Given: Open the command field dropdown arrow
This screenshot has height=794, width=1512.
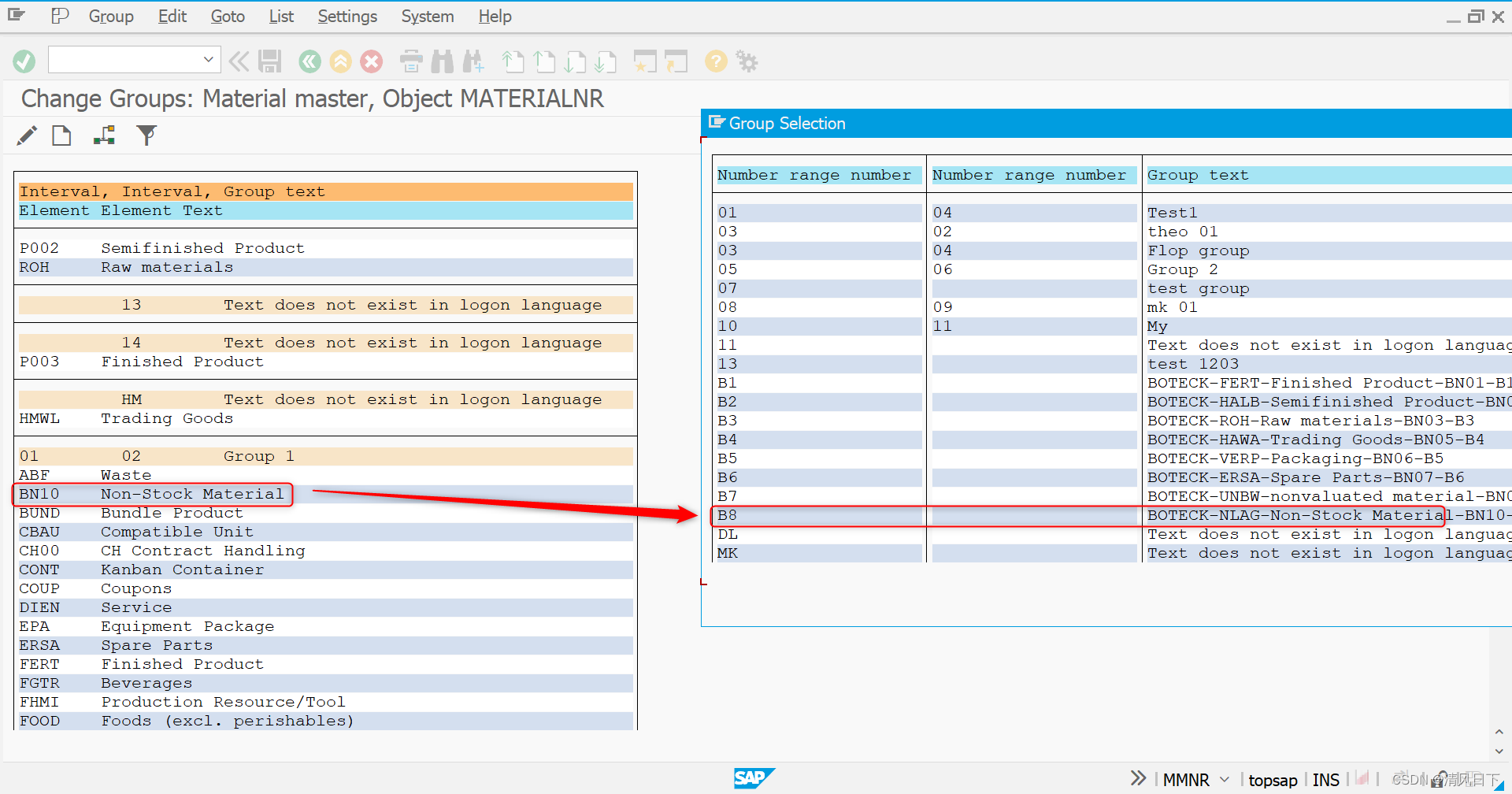Looking at the screenshot, I should 208,60.
